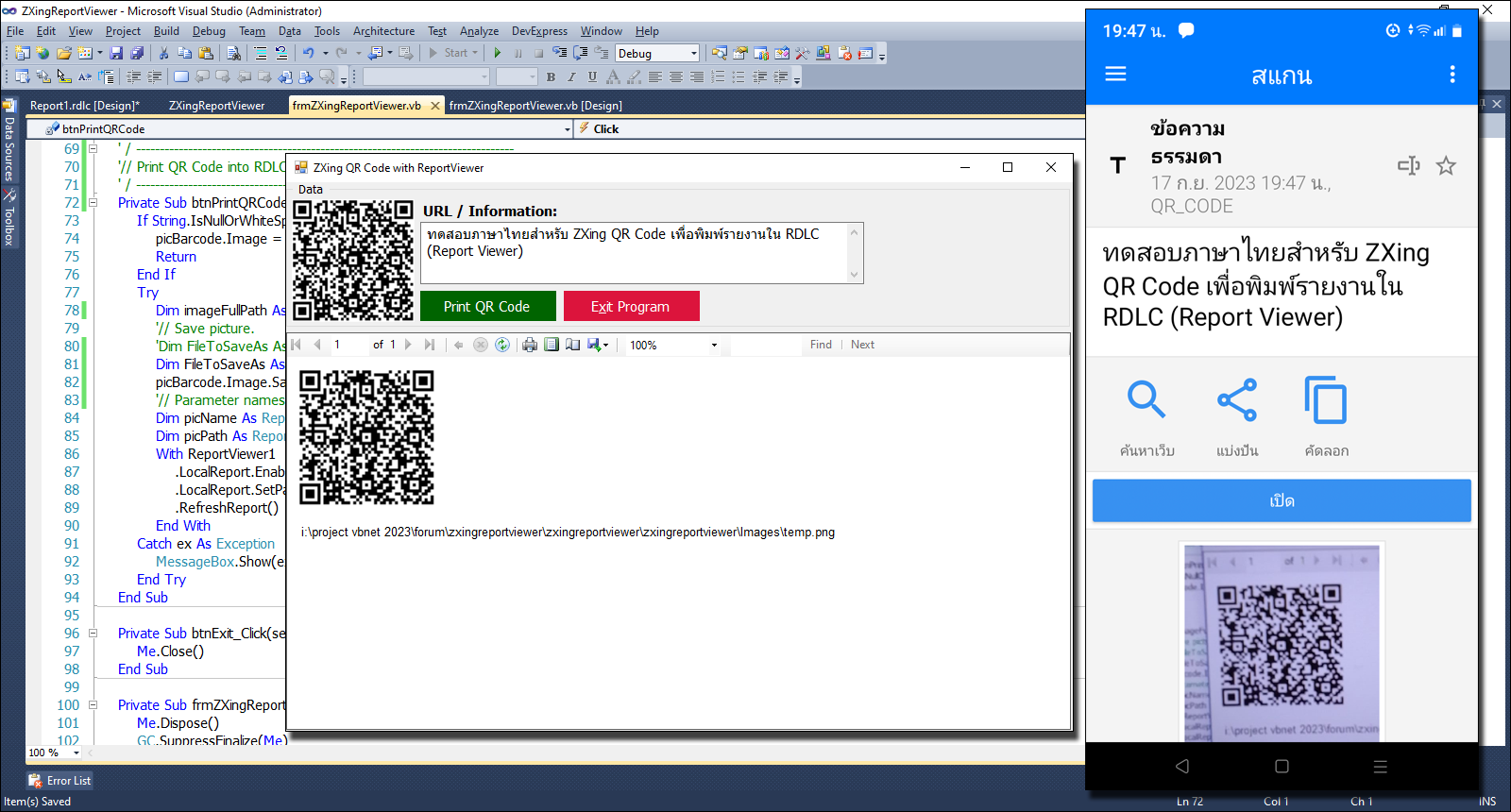Viewport: 1511px width, 812px height.
Task: Click the Comment out selected lines icon
Action: (x=260, y=53)
